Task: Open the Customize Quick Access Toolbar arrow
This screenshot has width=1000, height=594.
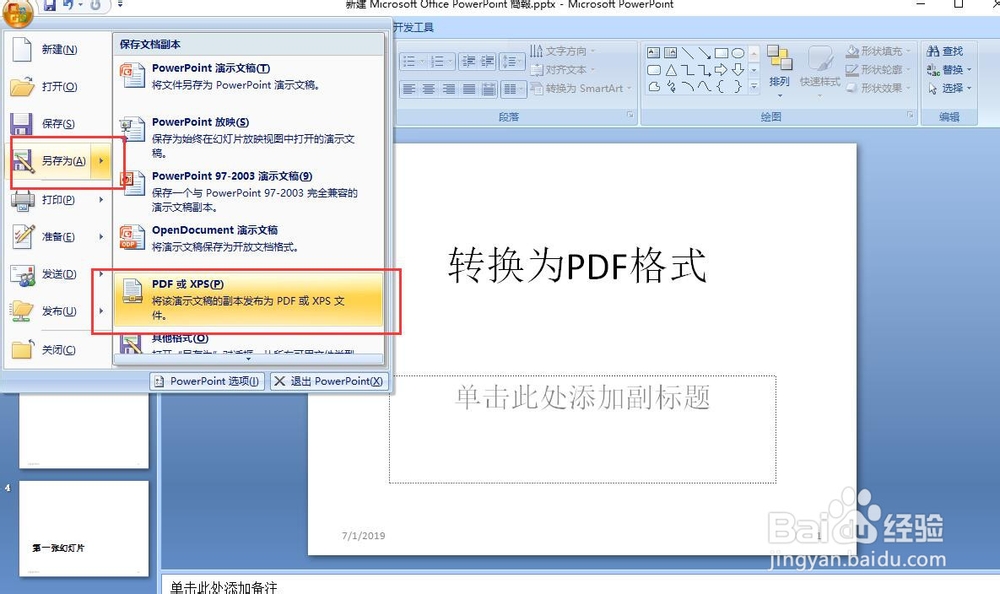Action: point(120,5)
